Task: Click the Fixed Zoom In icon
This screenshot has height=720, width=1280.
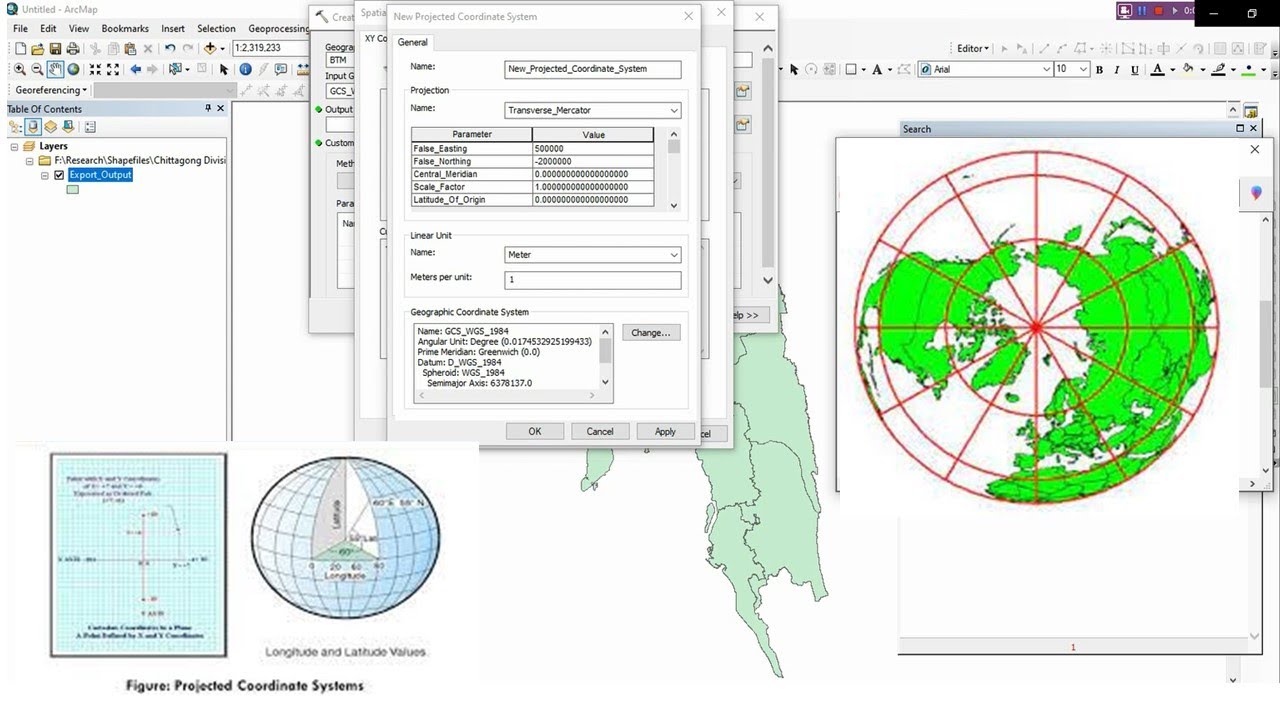Action: (96, 69)
